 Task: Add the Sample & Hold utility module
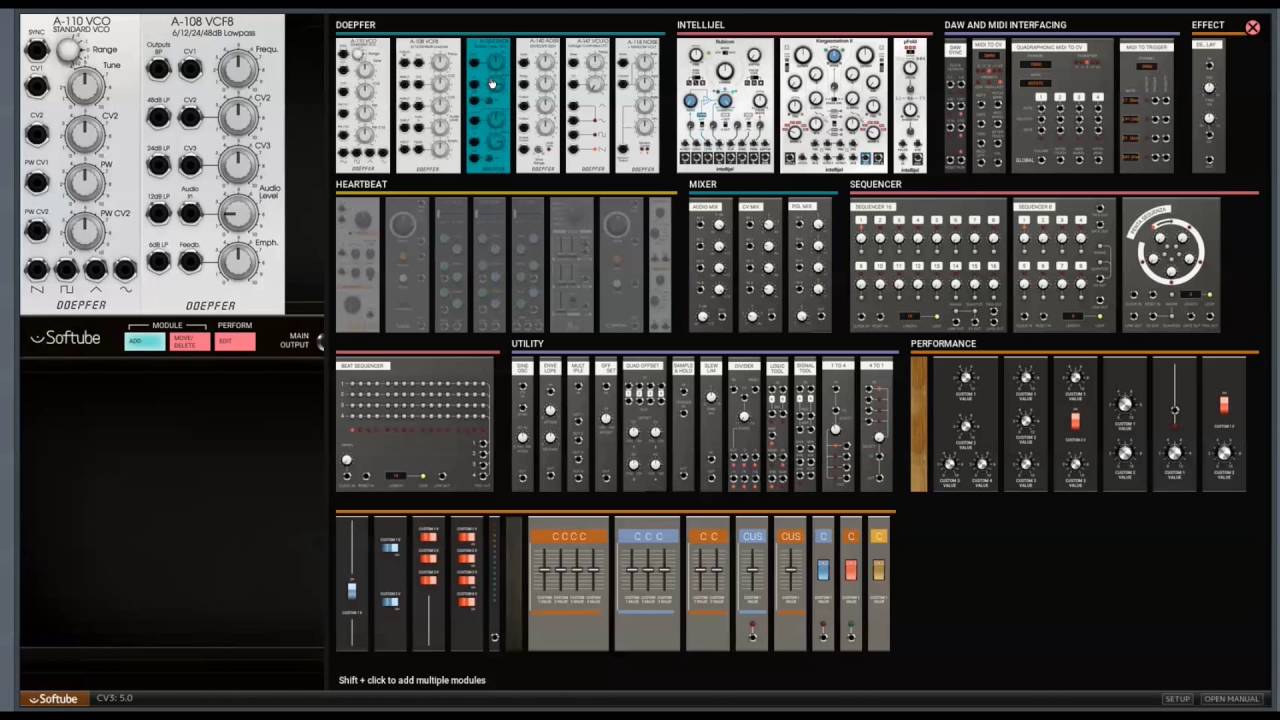coord(683,424)
